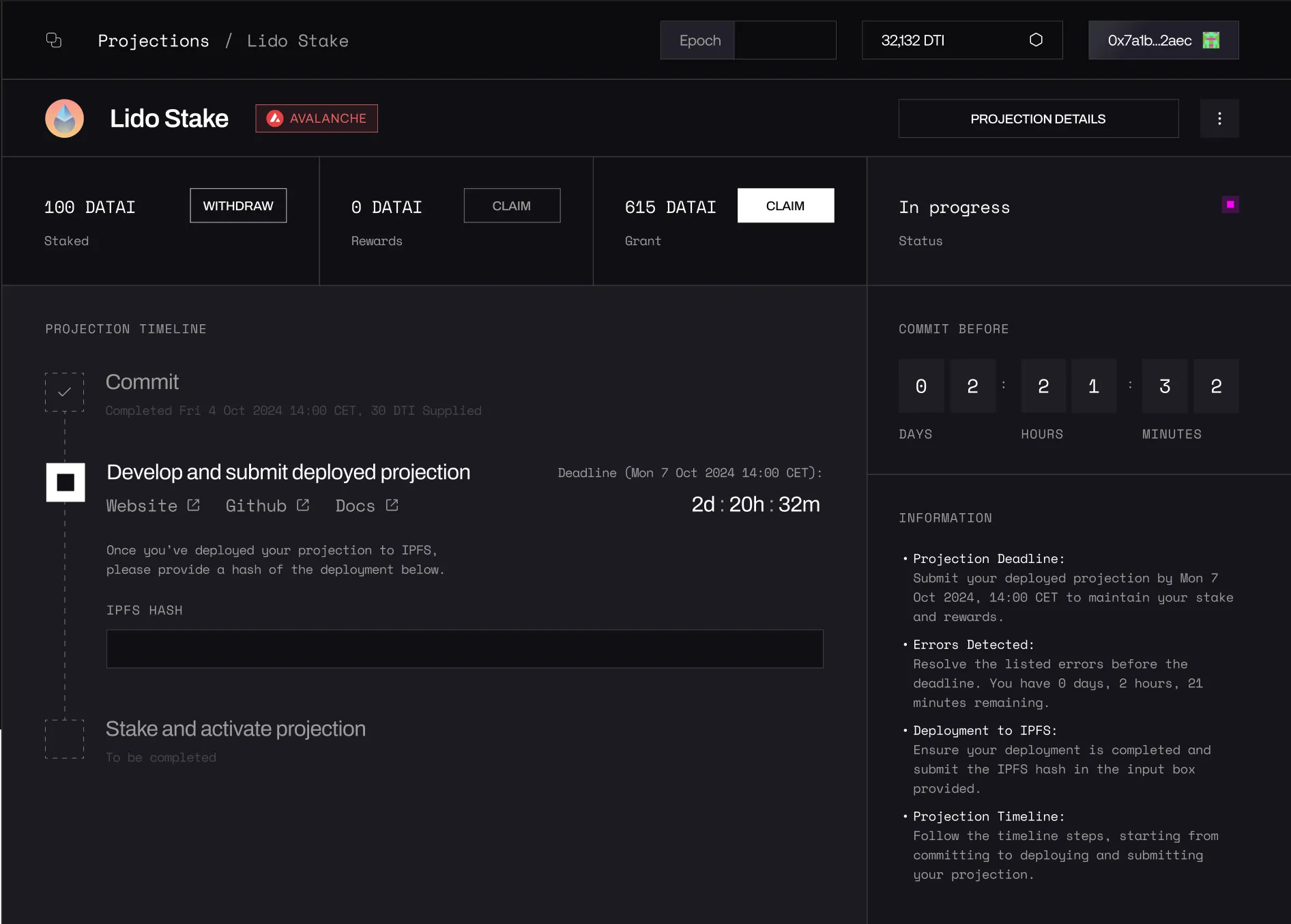The height and width of the screenshot is (924, 1291).
Task: Open the Website external-link icon
Action: (x=193, y=504)
